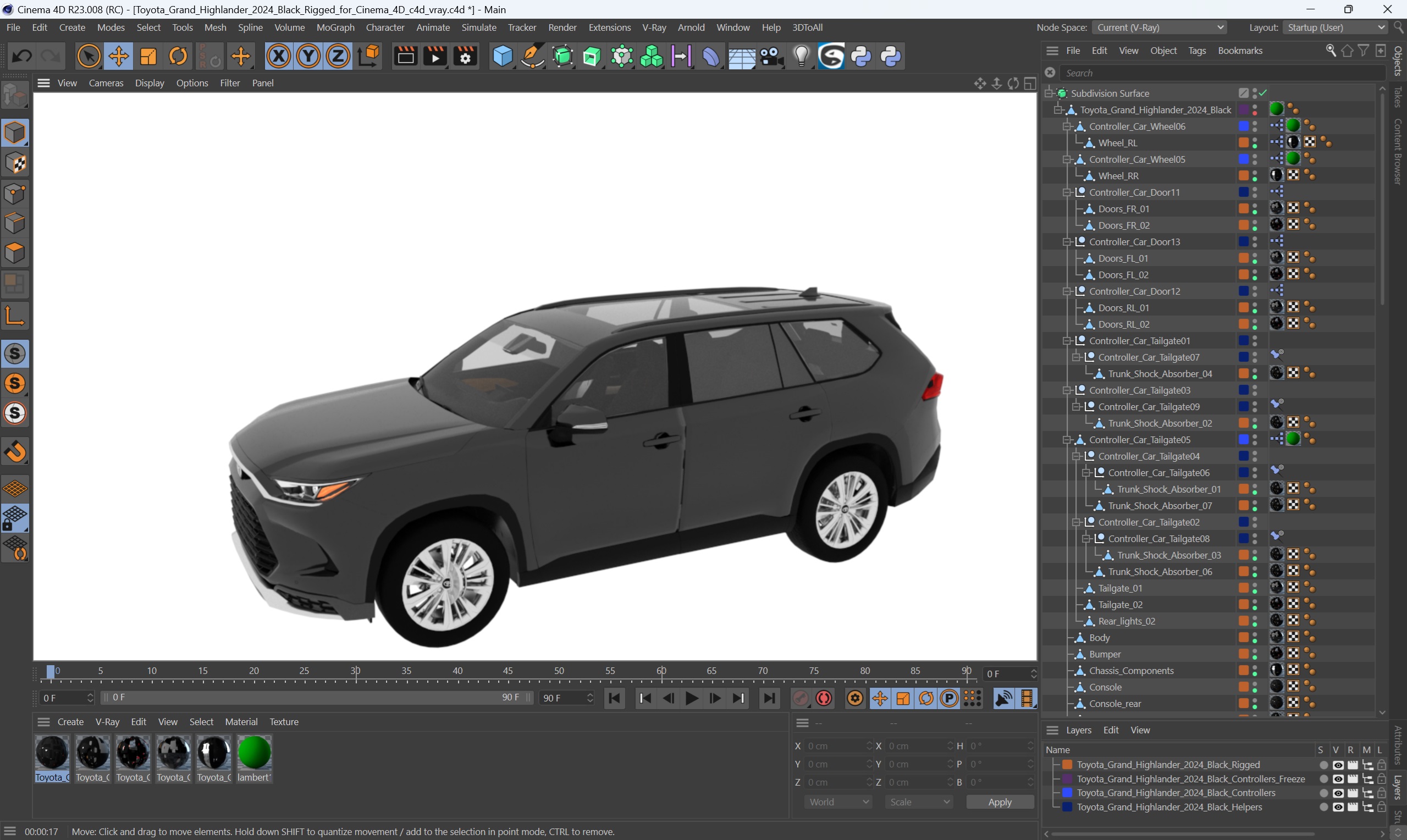The image size is (1407, 840).
Task: Play the animation forwards
Action: pyautogui.click(x=692, y=699)
